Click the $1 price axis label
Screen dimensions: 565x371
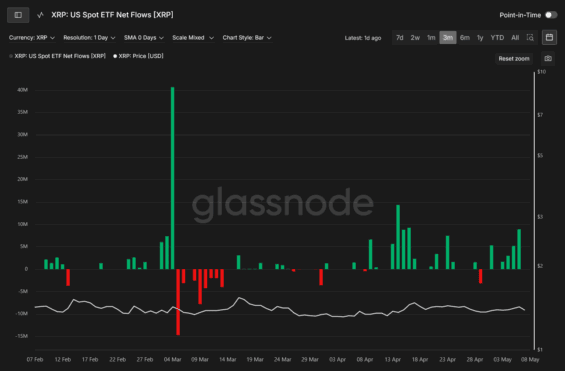tap(540, 349)
